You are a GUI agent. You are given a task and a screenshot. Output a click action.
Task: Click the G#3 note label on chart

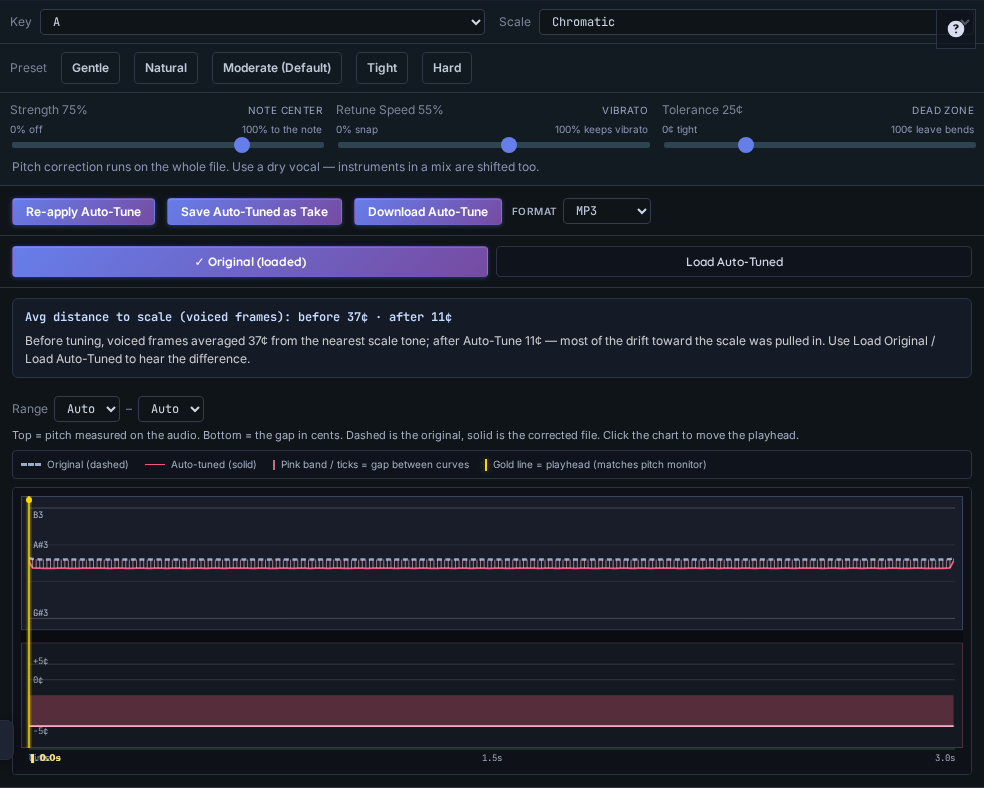(41, 613)
